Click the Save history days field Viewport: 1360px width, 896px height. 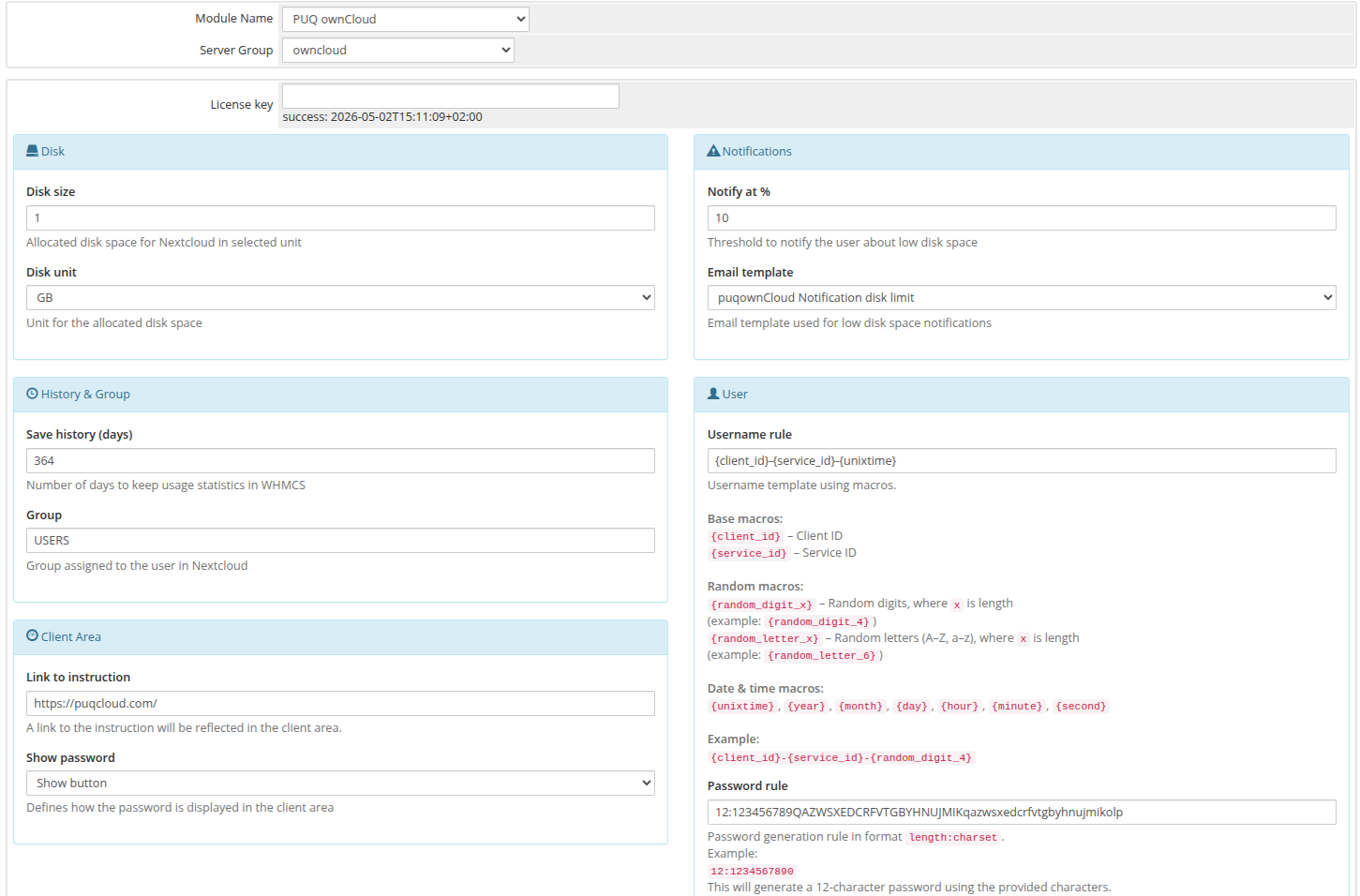tap(339, 460)
